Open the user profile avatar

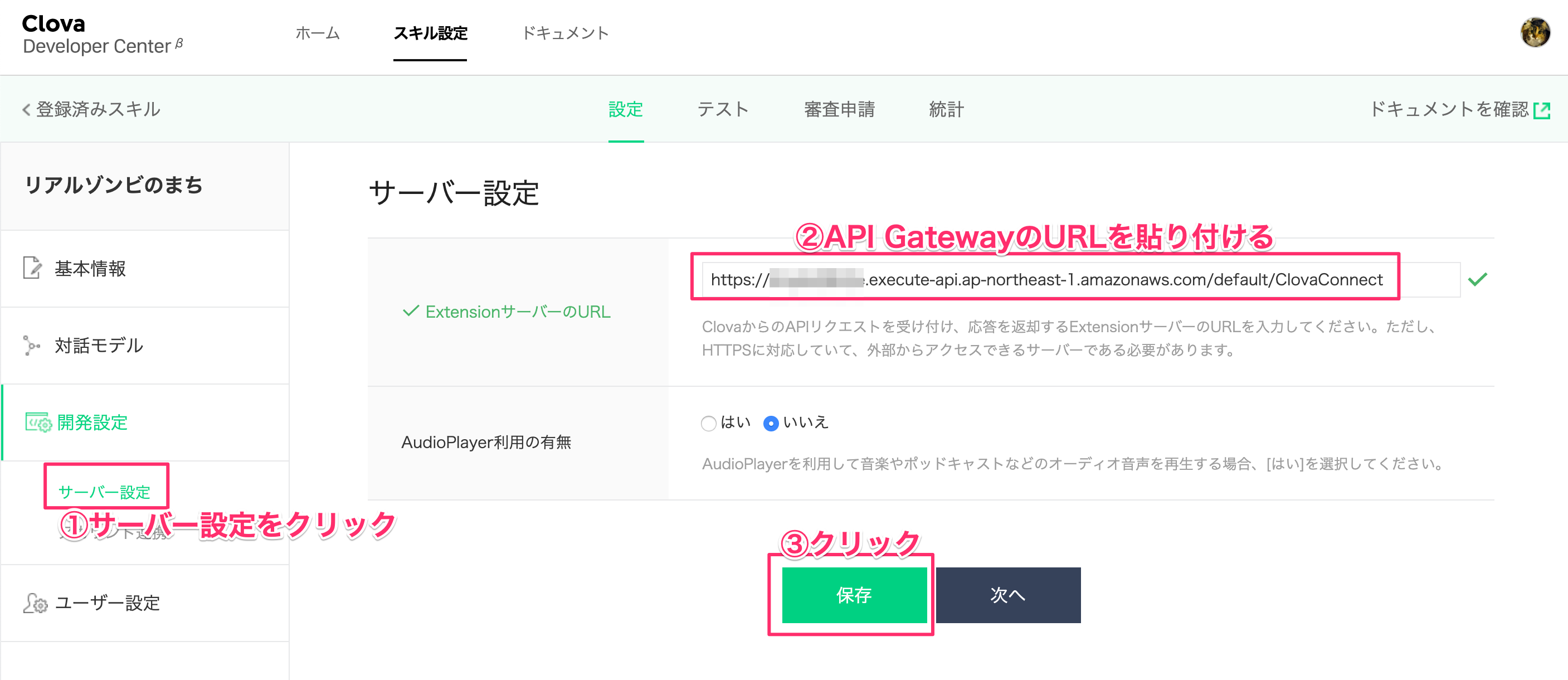1535,33
